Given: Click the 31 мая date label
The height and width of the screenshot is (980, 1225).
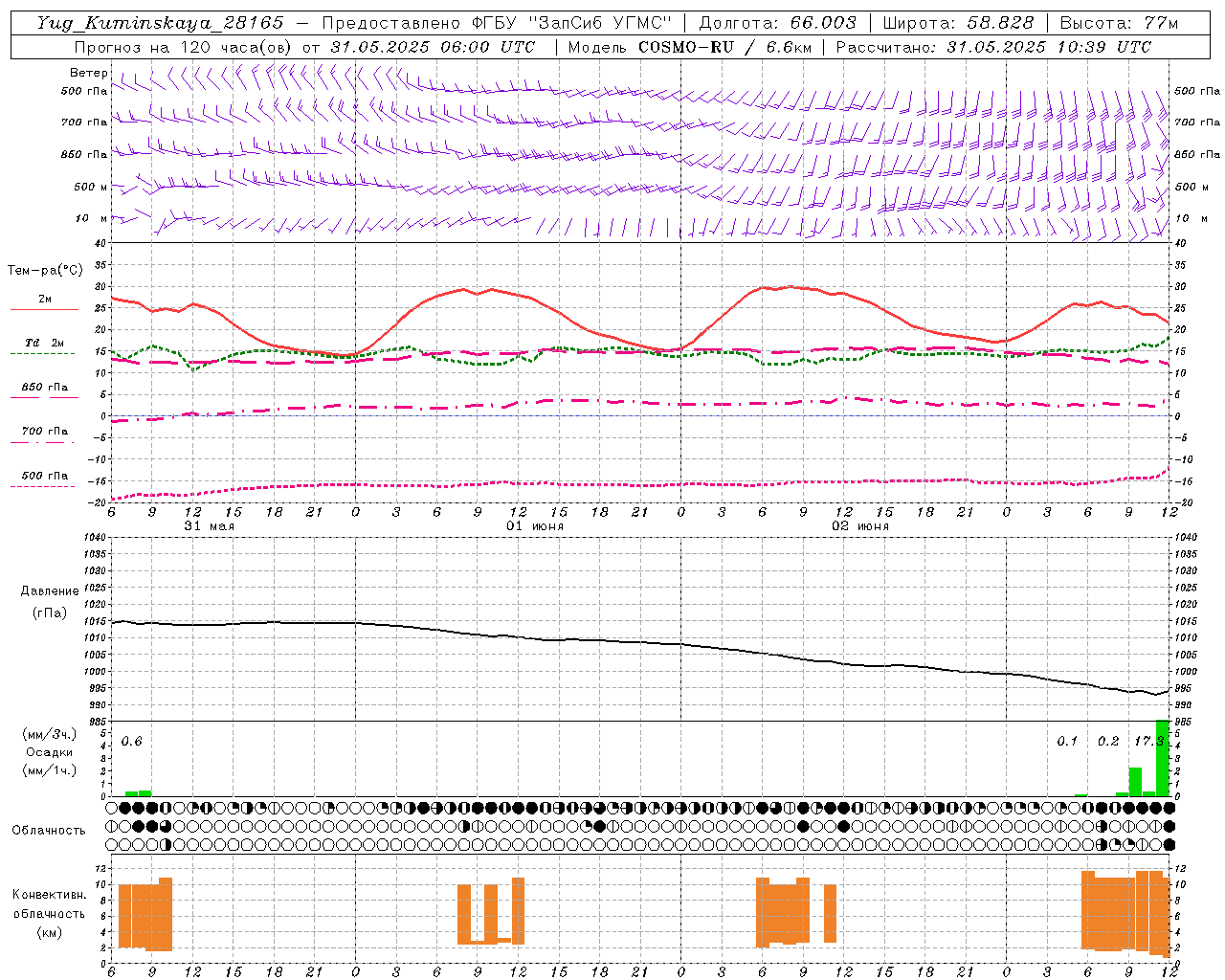Looking at the screenshot, I should click(x=209, y=526).
